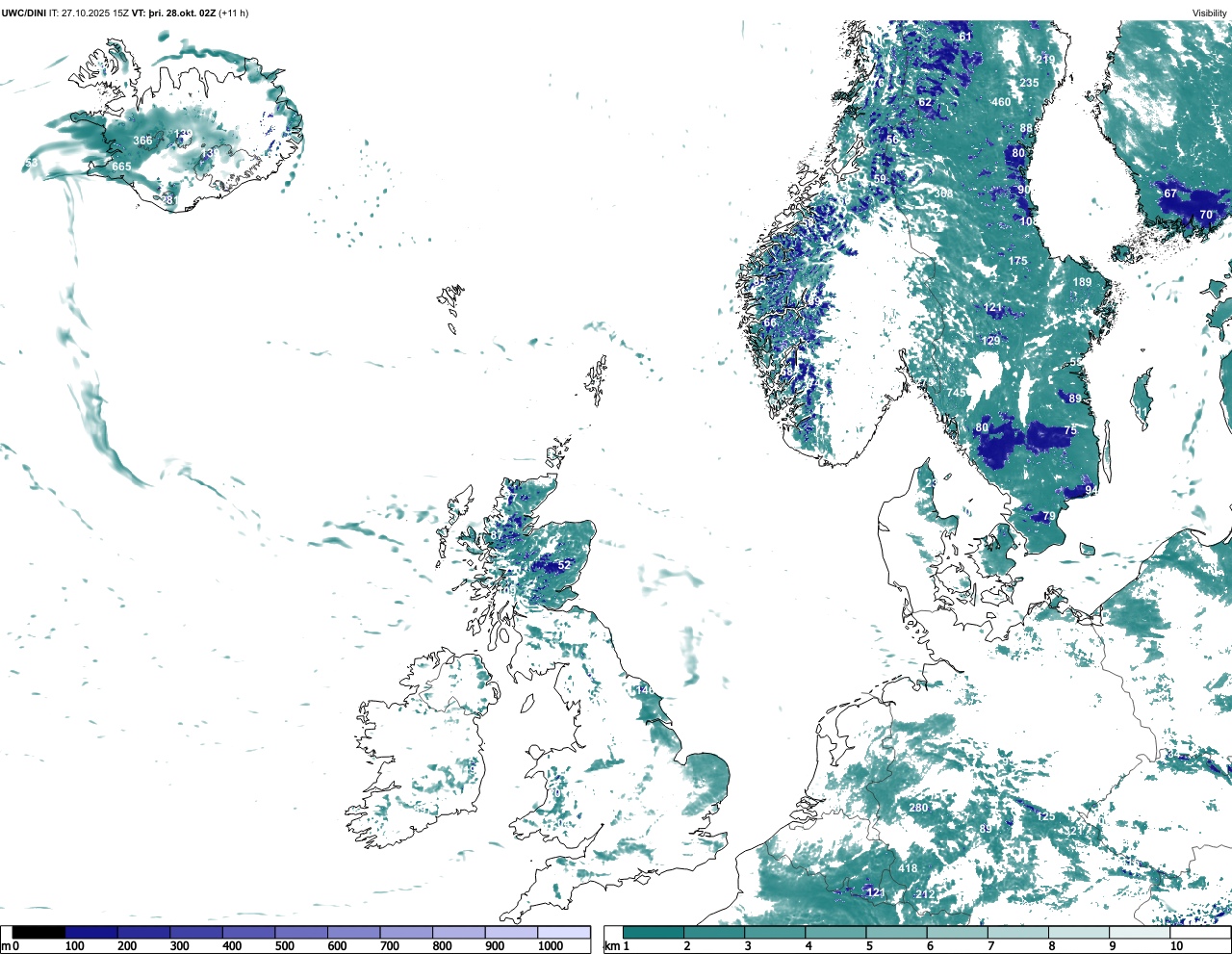Click the 900–1000 m pale lavender swatch

pos(511,932)
